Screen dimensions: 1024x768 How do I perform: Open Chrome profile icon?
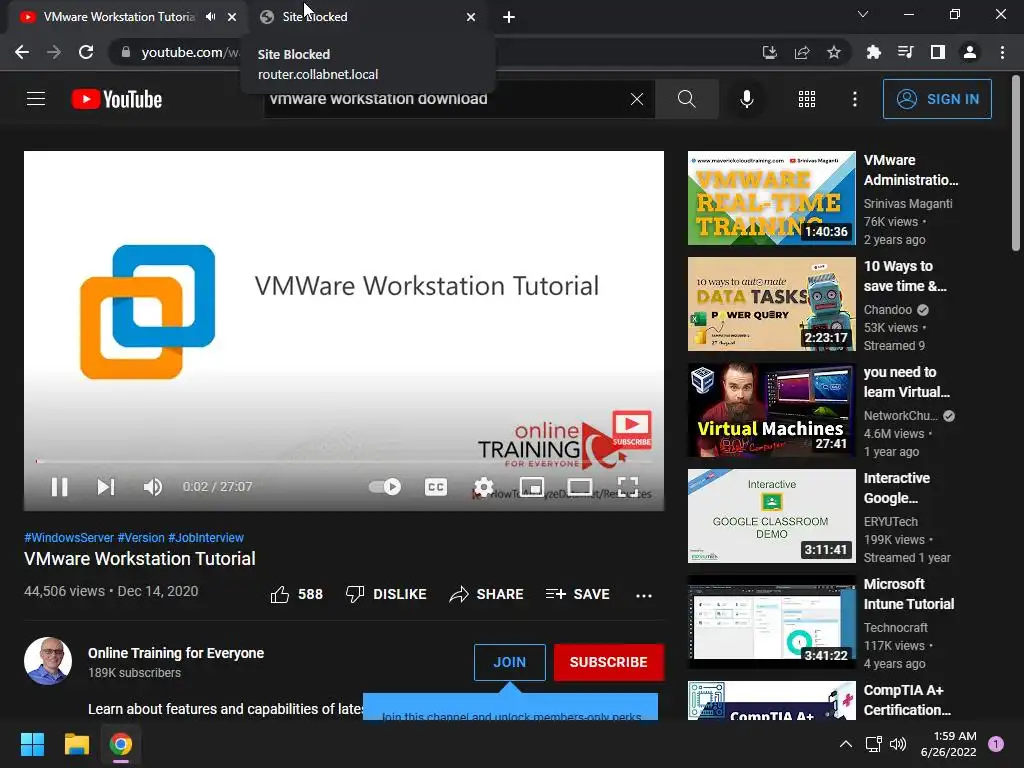pyautogui.click(x=970, y=52)
